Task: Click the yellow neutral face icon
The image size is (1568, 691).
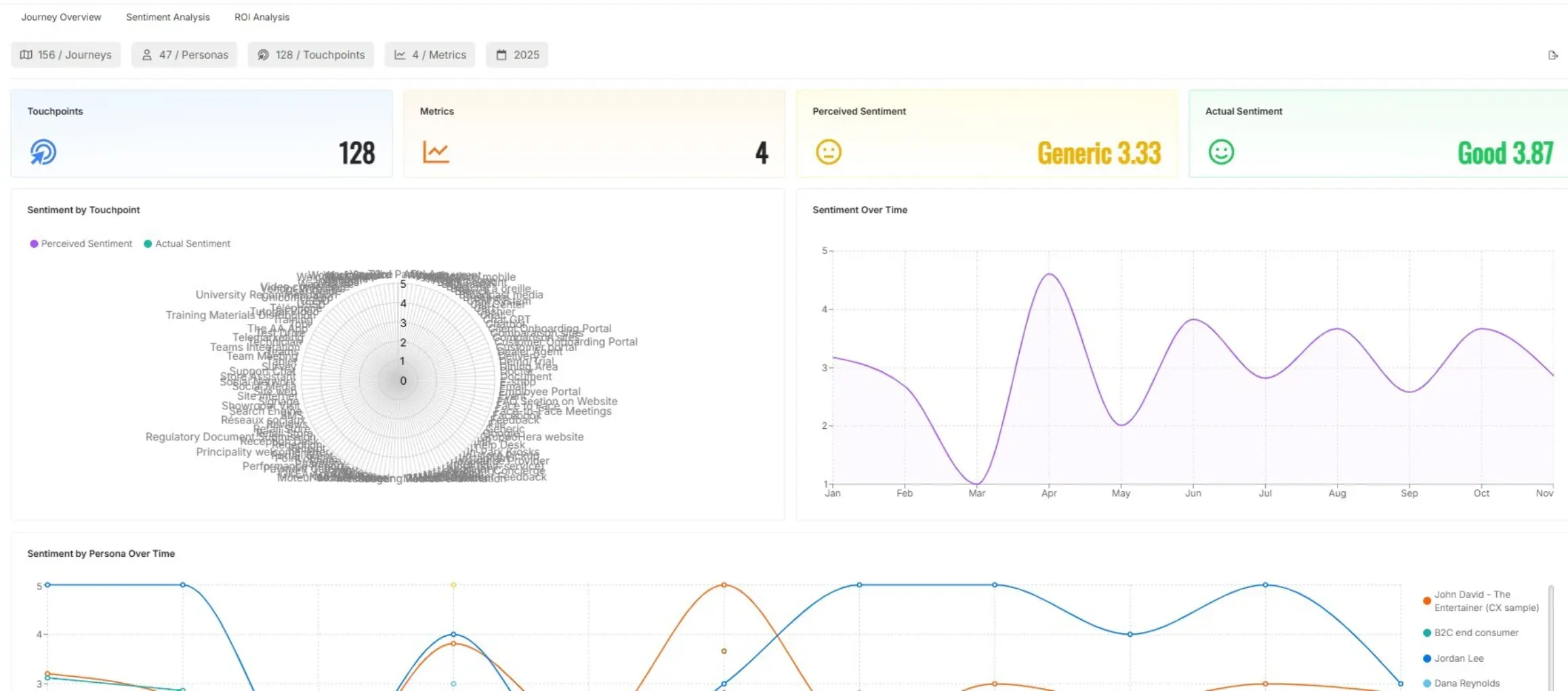Action: (828, 152)
